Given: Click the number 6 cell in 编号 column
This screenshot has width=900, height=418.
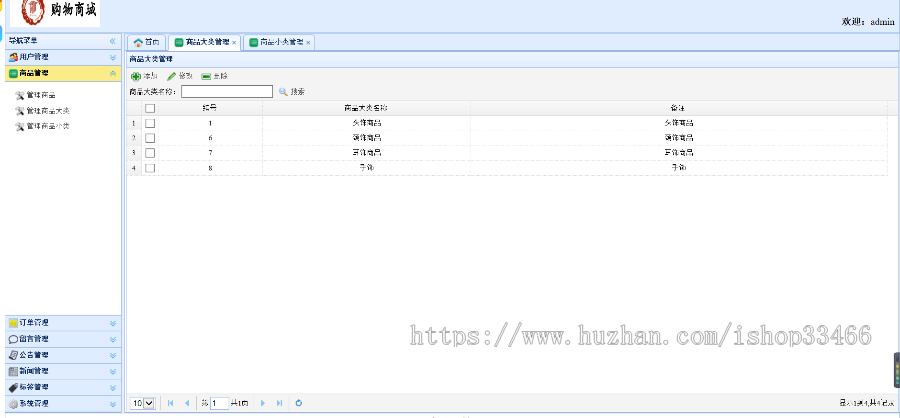Looking at the screenshot, I should 210,138.
